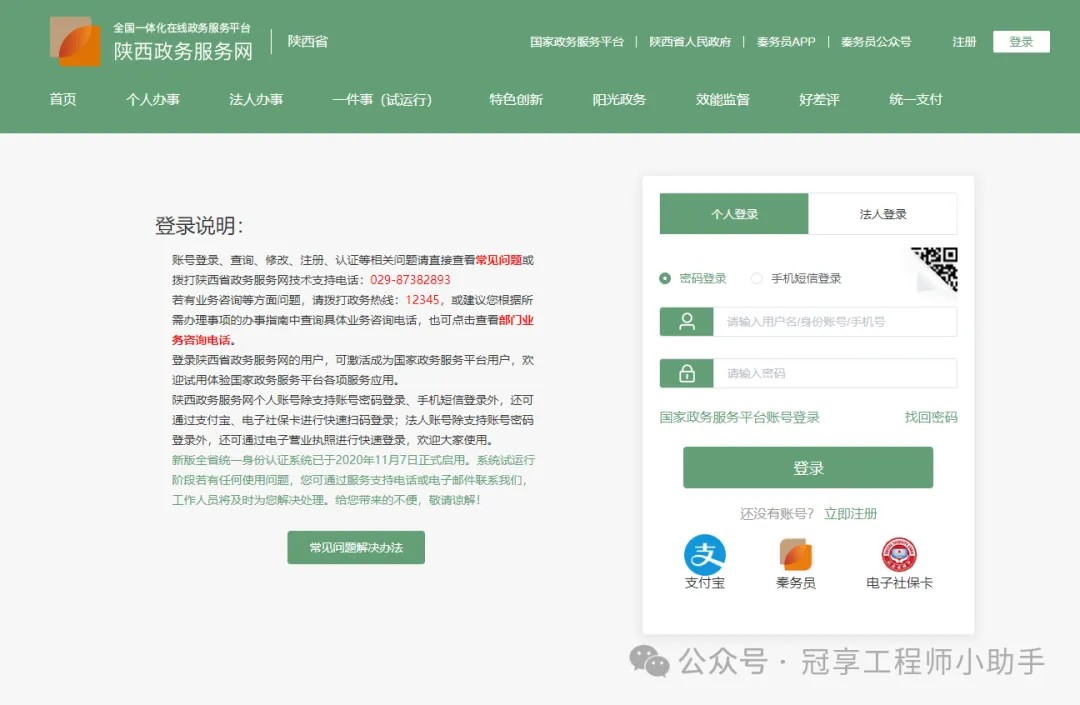
Task: Click the padlock icon beside password field
Action: [x=687, y=373]
